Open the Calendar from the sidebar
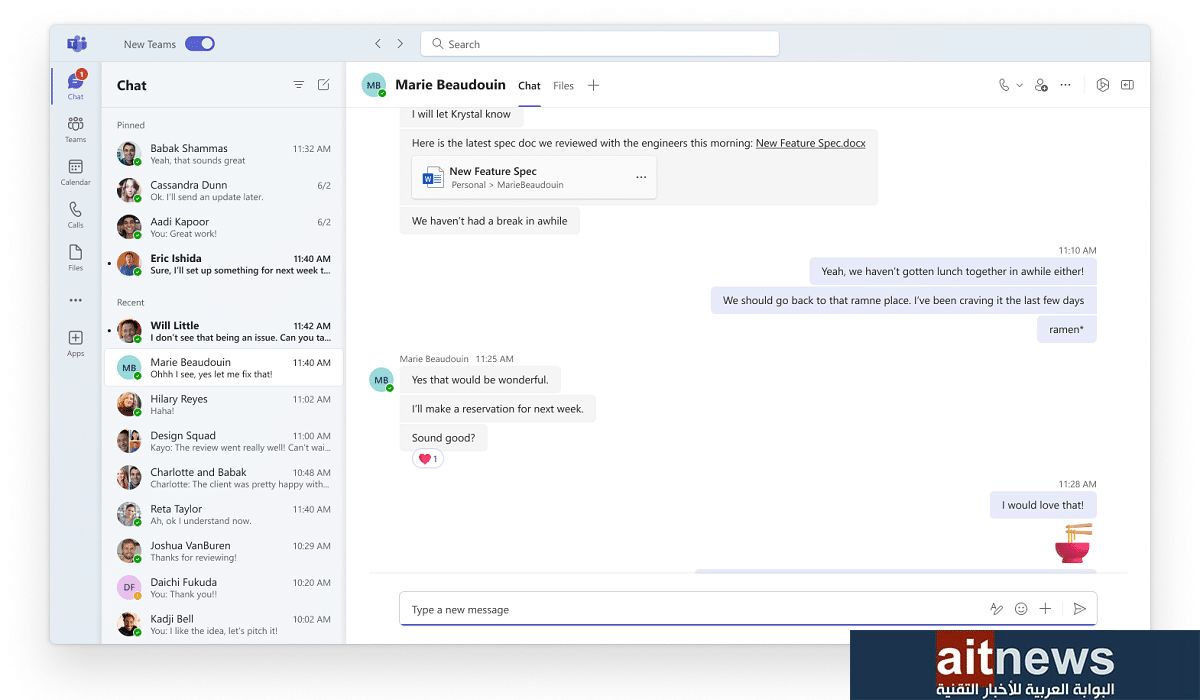The image size is (1200, 700). coord(75,171)
